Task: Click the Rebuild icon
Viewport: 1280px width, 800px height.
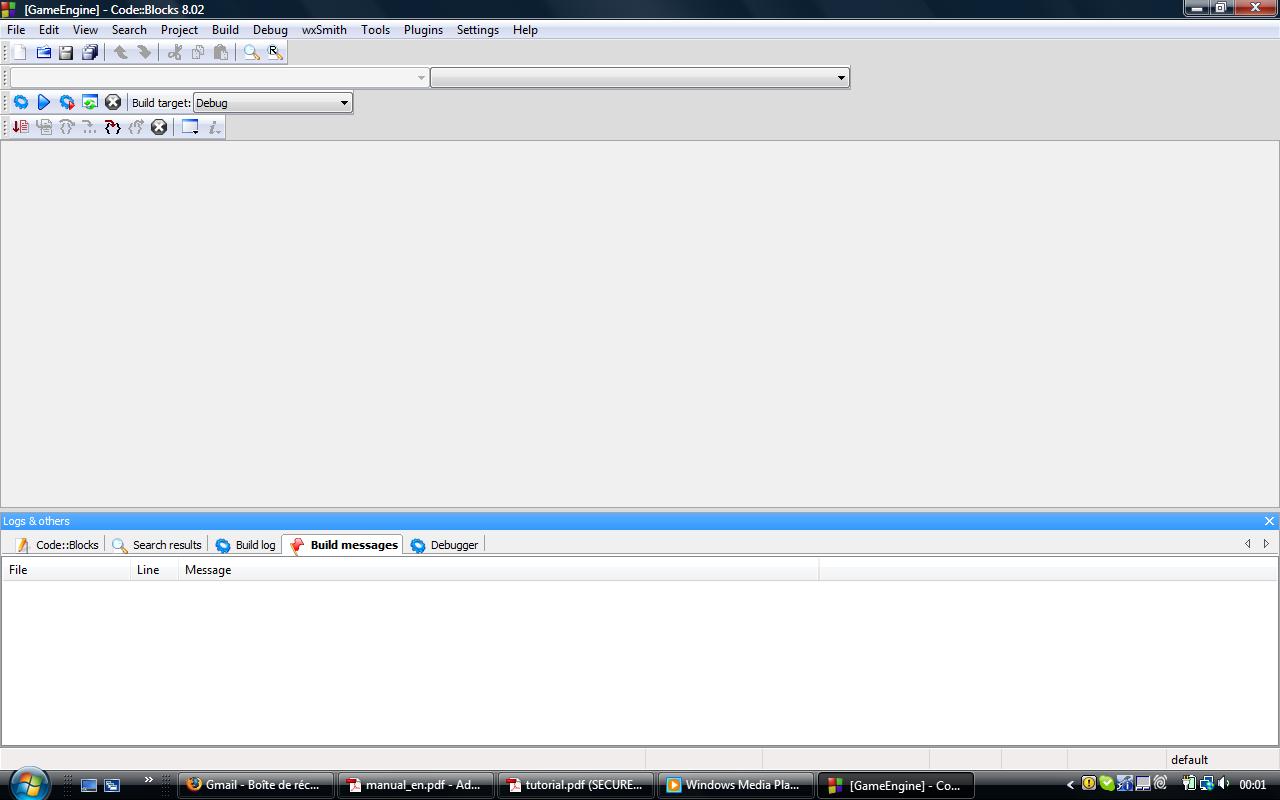Action: 90,103
